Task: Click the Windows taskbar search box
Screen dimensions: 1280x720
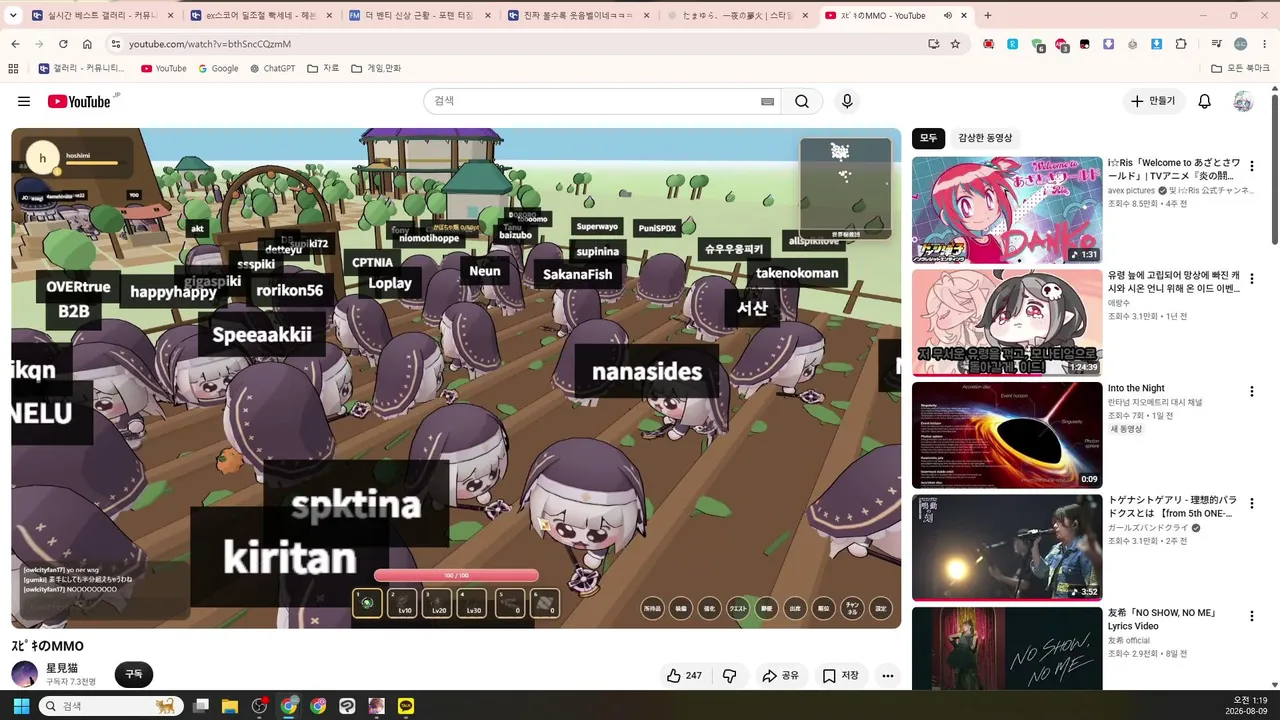Action: [111, 706]
